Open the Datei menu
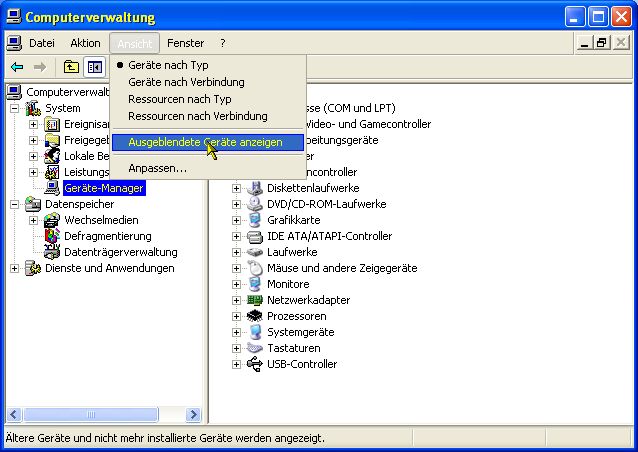Screen dimensions: 638x452 [x=42, y=43]
